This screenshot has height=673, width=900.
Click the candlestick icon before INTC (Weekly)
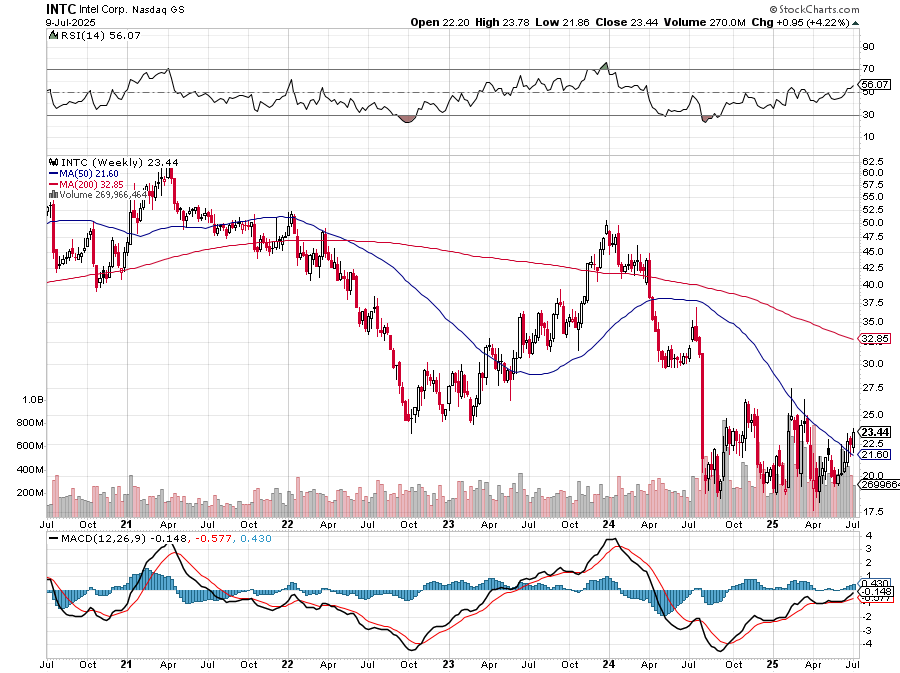tap(53, 162)
